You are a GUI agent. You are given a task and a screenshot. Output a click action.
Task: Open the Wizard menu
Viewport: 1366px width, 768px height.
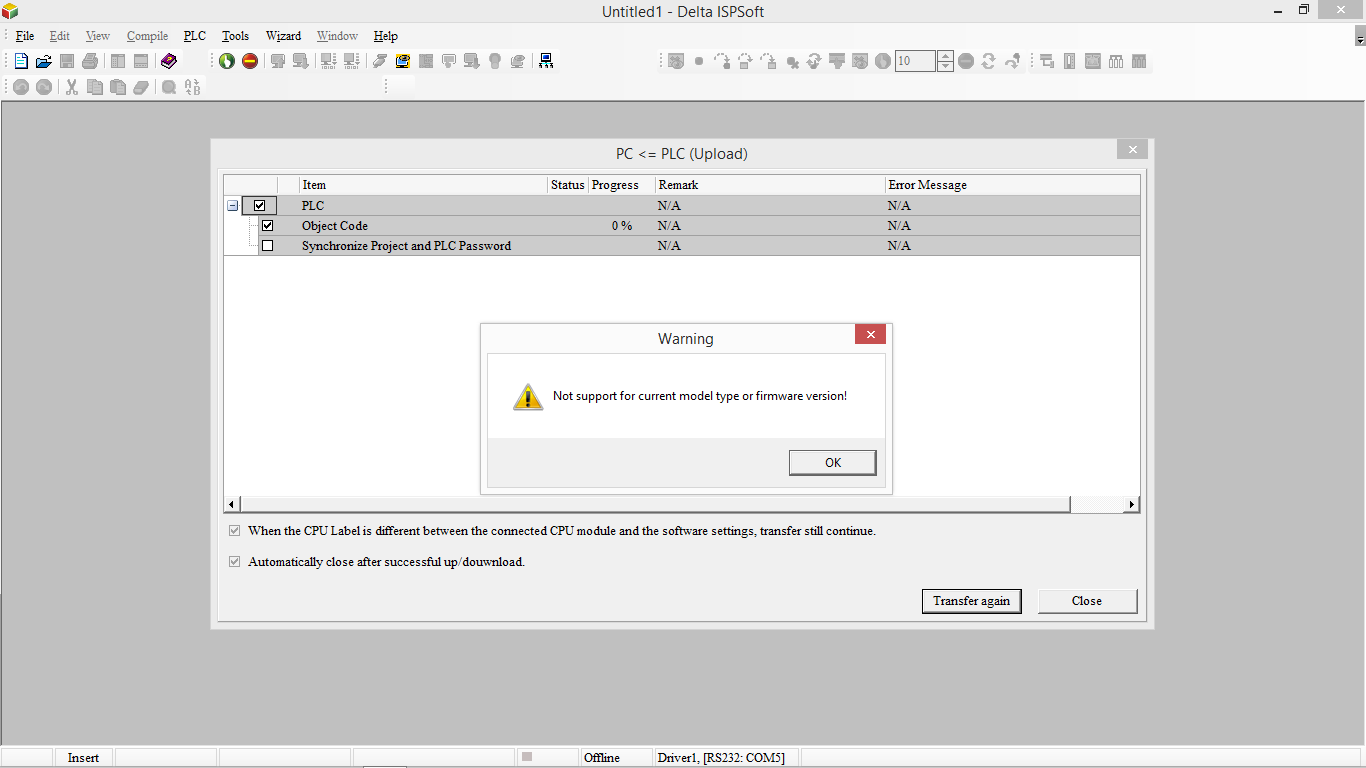(x=283, y=36)
